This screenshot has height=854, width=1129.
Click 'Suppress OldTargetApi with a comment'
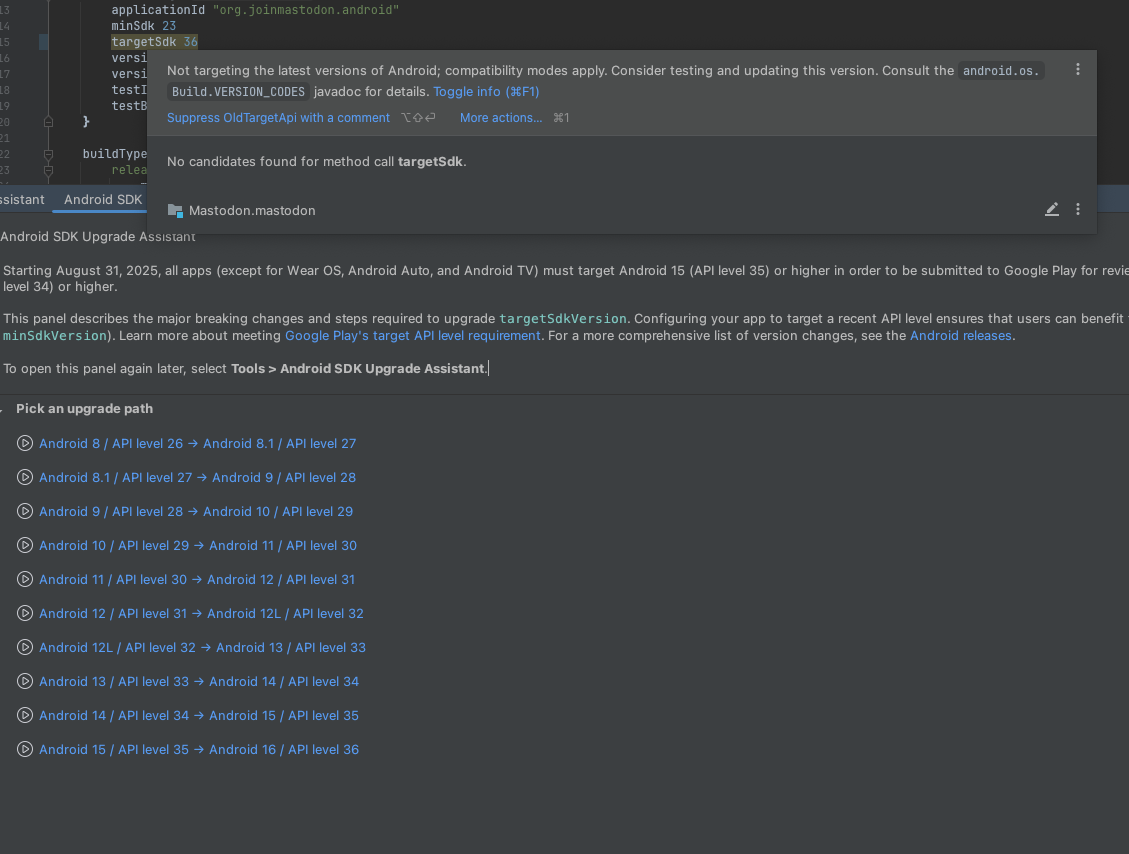click(x=278, y=117)
